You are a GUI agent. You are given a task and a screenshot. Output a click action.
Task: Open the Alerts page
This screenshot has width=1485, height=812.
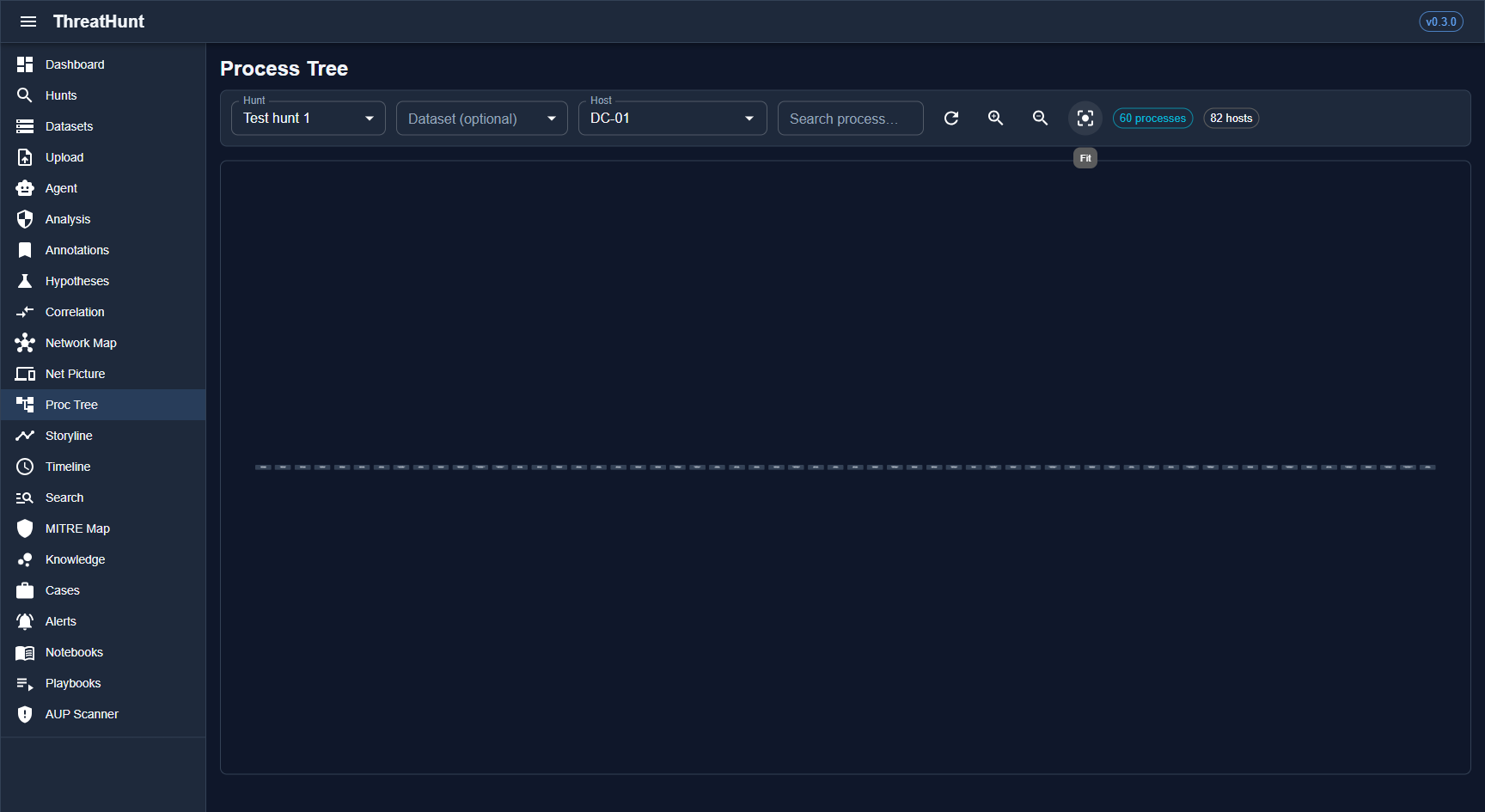pos(103,621)
